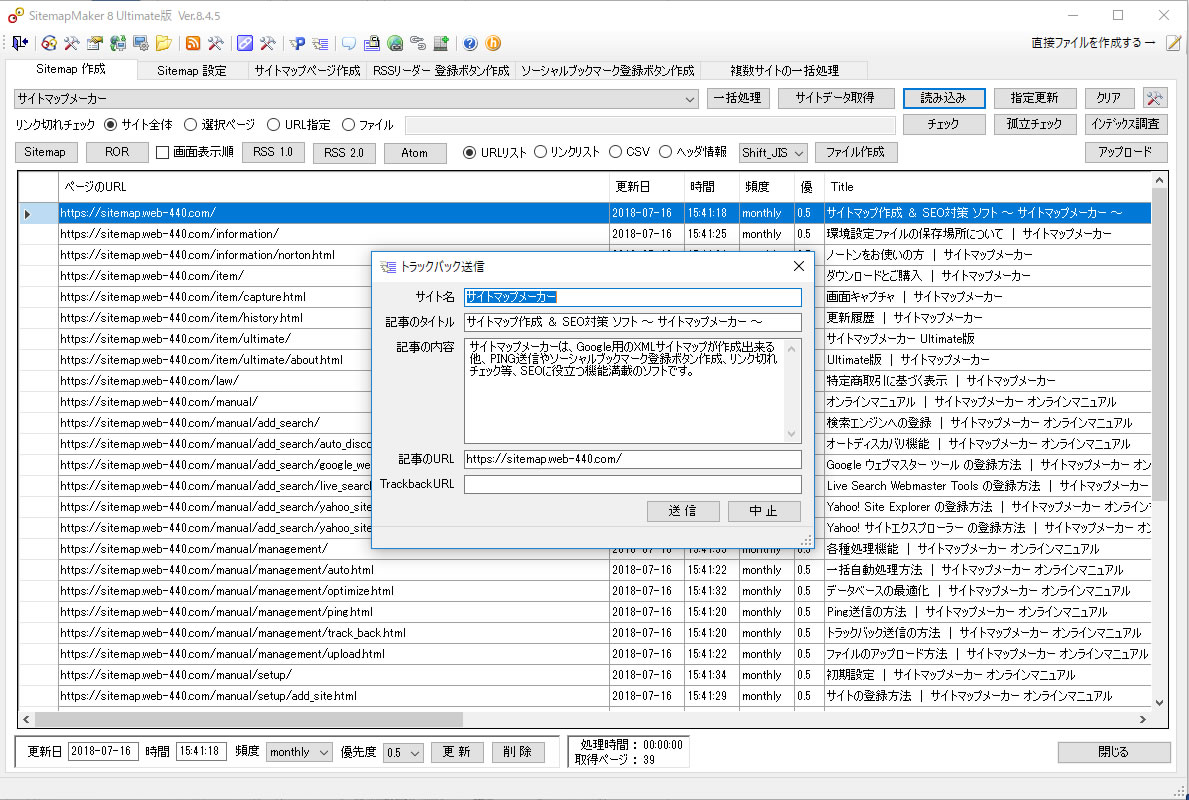Click the 削除 button

(518, 752)
